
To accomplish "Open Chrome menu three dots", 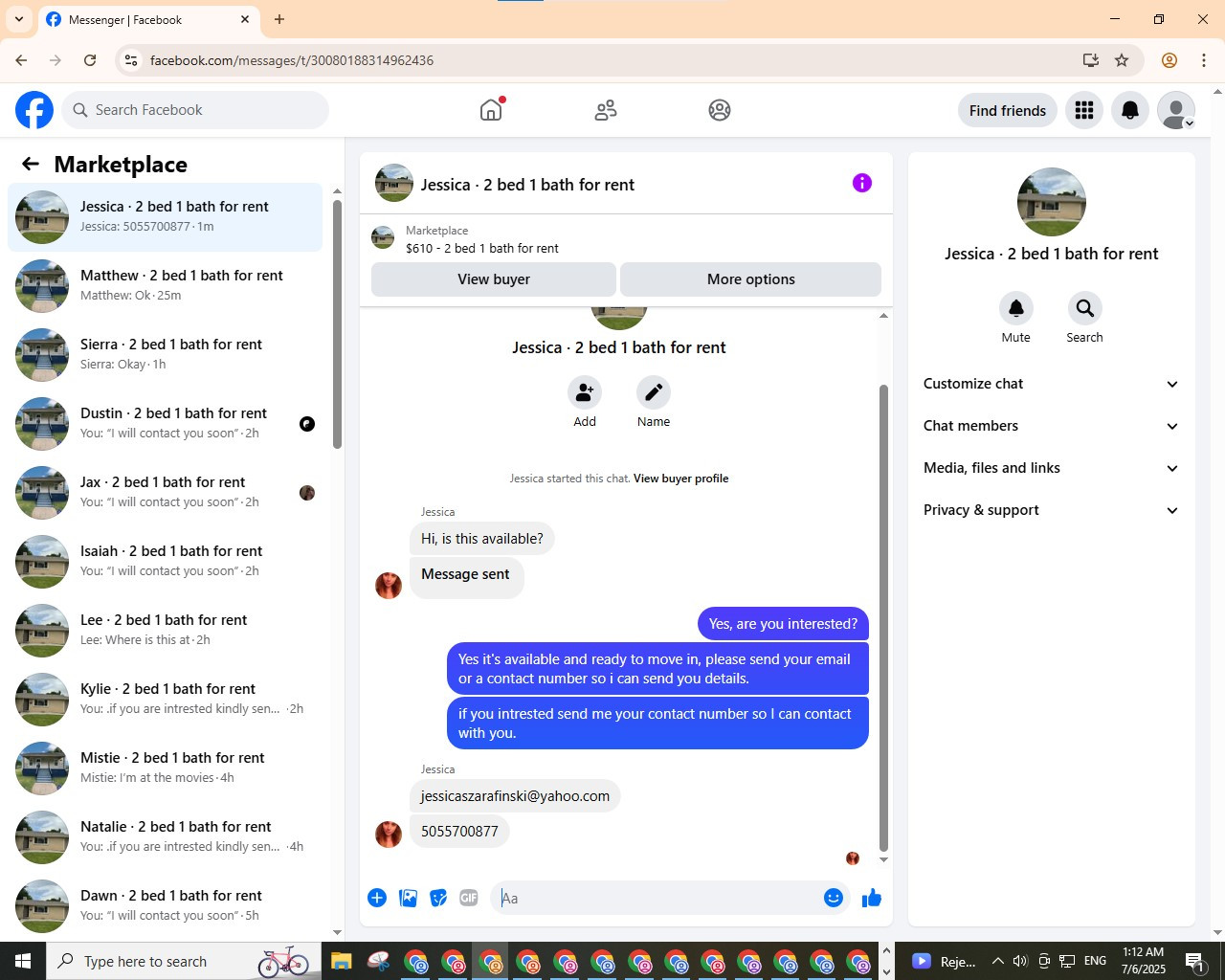I will click(1204, 60).
